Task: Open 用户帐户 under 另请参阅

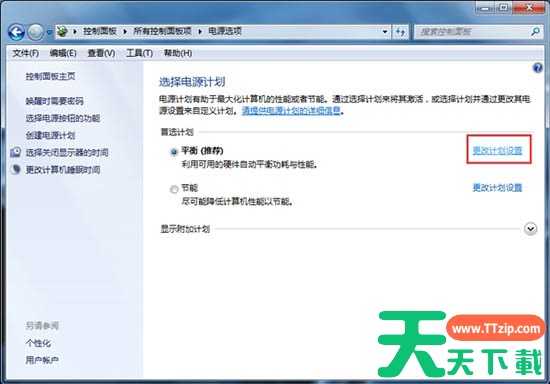Action: pyautogui.click(x=42, y=360)
